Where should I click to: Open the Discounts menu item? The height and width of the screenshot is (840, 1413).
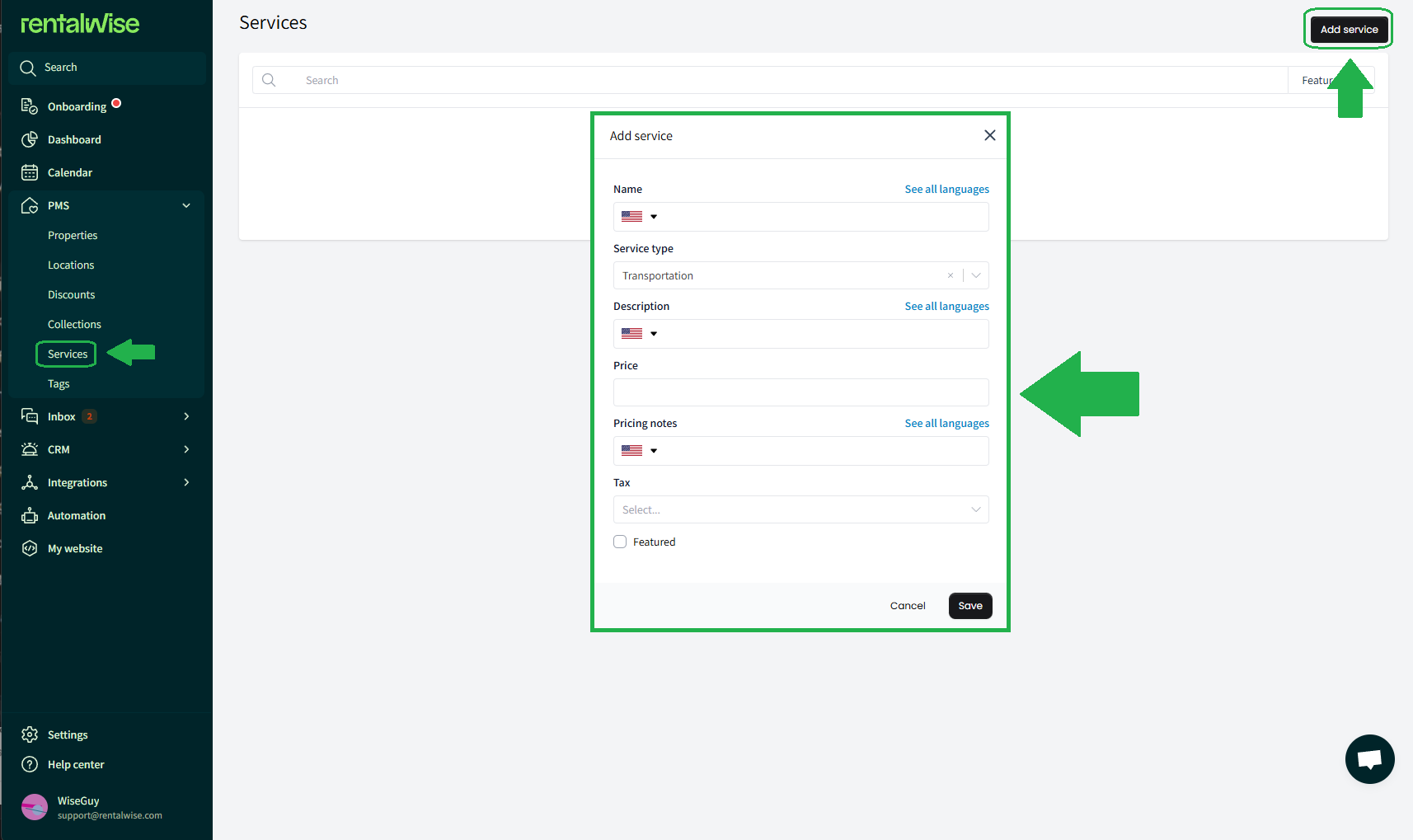71,294
